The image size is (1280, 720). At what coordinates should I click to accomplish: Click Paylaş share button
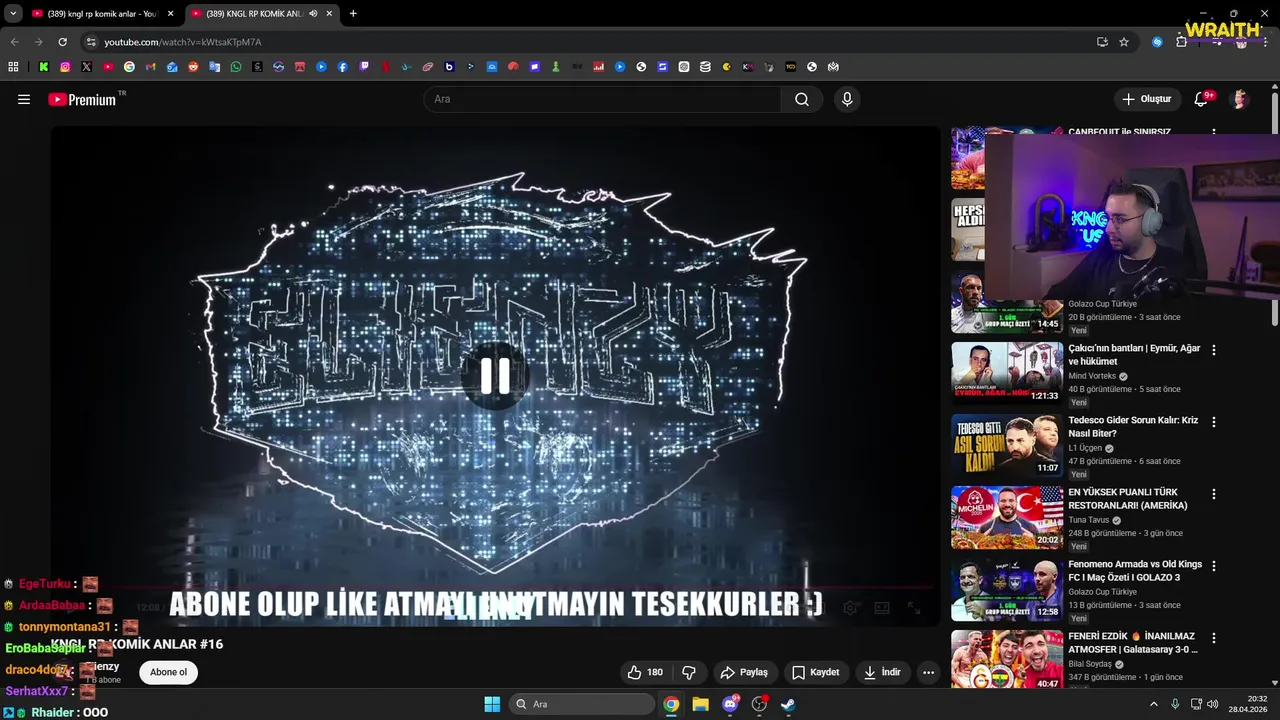click(x=745, y=672)
